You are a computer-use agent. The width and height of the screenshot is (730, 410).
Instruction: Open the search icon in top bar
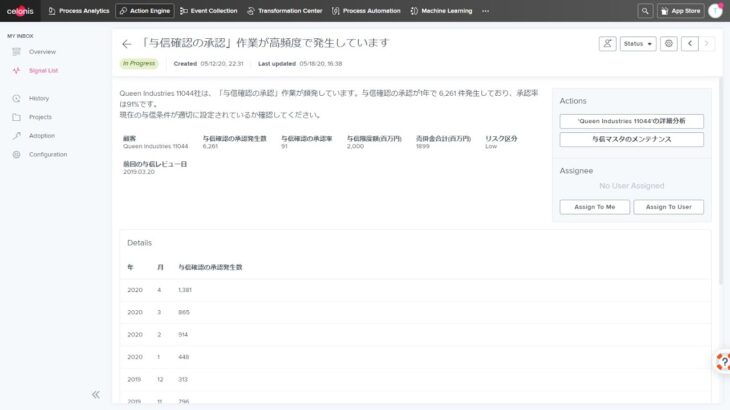click(645, 11)
